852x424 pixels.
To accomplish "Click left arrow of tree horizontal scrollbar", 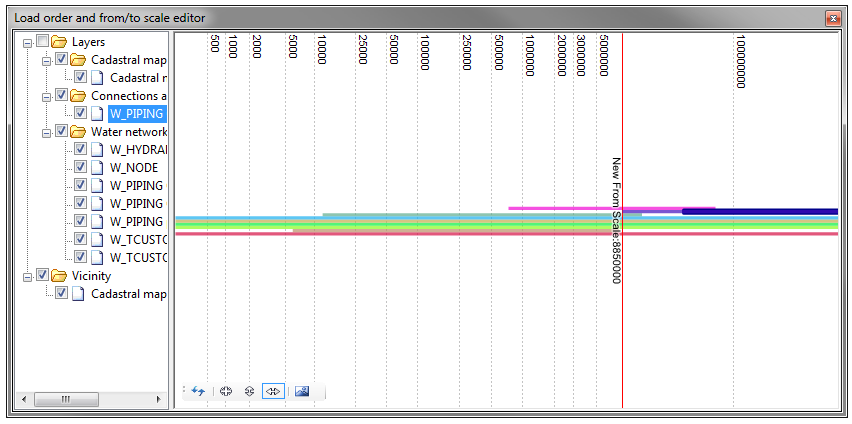I will [x=24, y=400].
